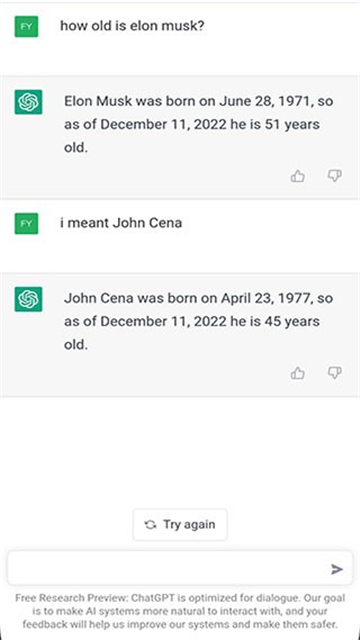This screenshot has width=360, height=640.
Task: Send the message using the paper plane icon
Action: pyautogui.click(x=337, y=569)
